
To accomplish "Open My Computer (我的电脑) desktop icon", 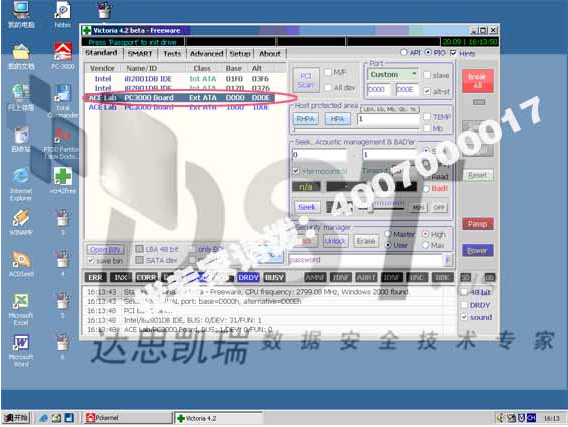I will pos(21,14).
